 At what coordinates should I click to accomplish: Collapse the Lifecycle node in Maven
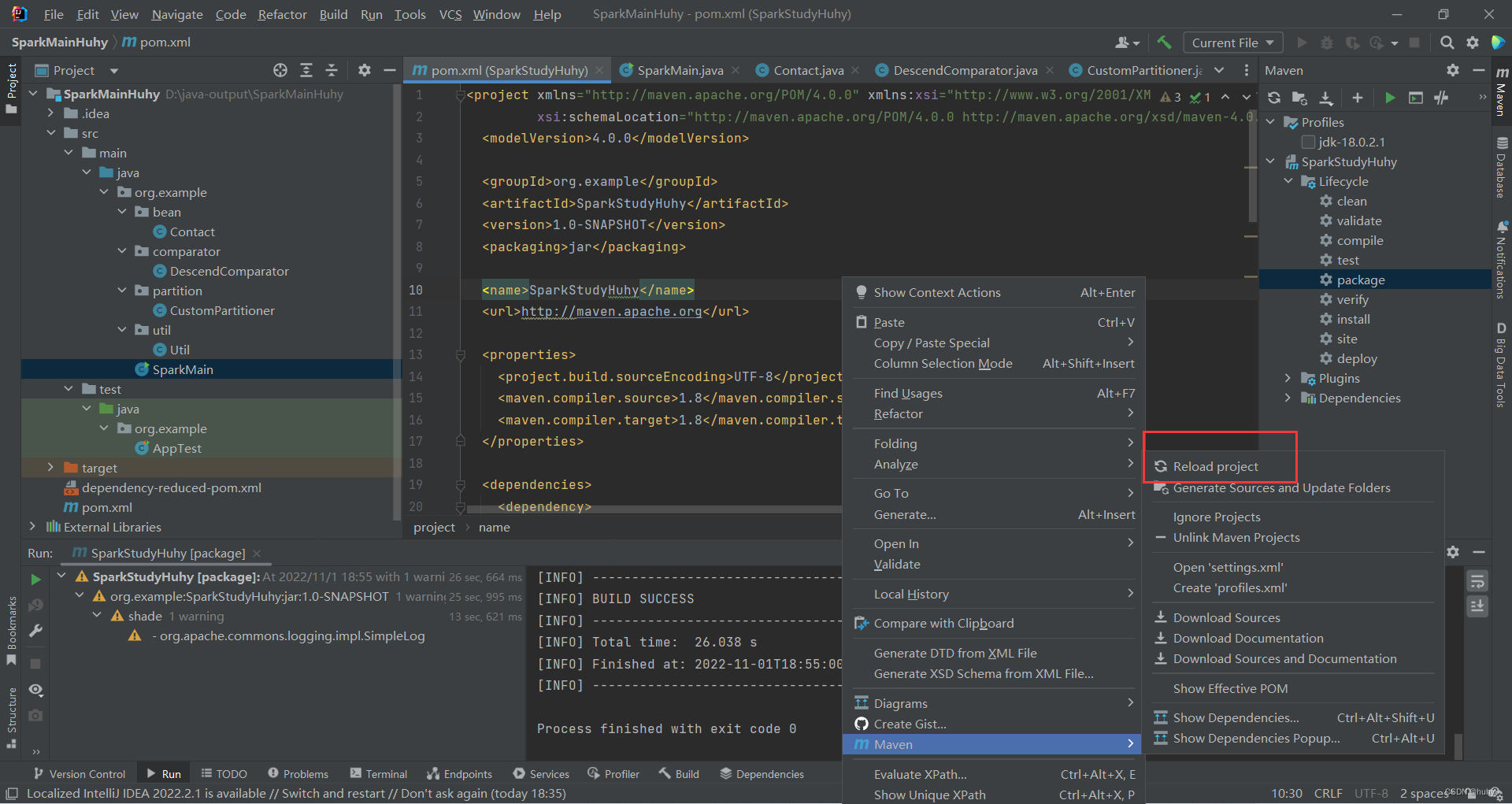click(x=1288, y=181)
